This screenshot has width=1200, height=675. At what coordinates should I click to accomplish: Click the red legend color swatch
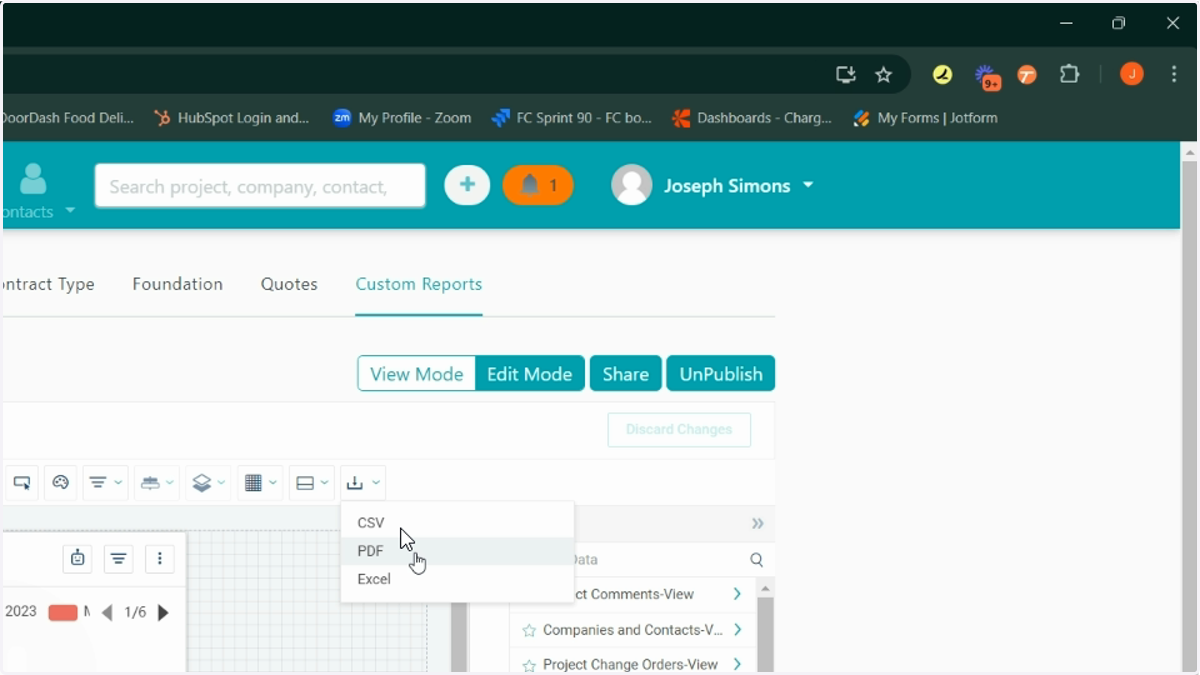[x=63, y=612]
